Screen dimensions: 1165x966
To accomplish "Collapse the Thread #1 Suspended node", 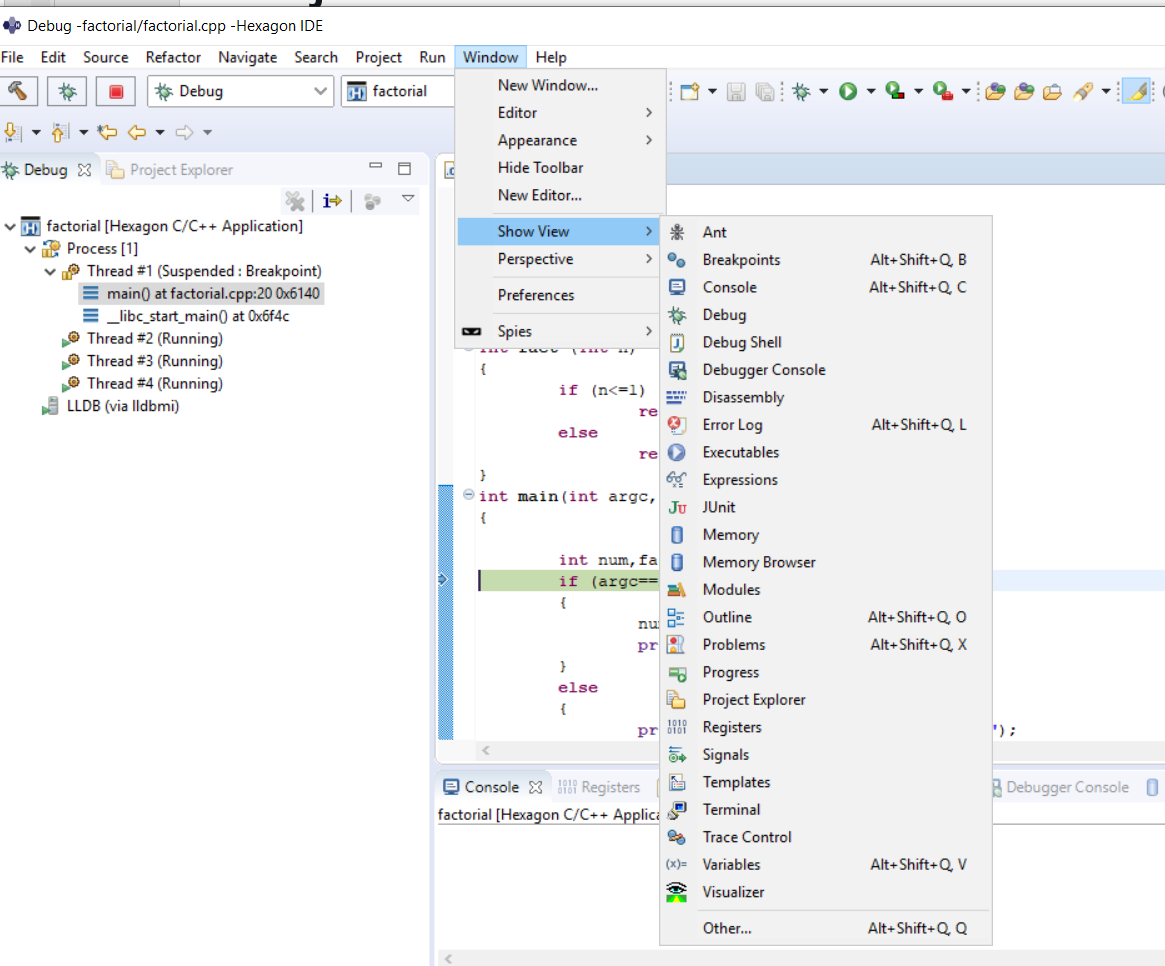I will [x=50, y=271].
